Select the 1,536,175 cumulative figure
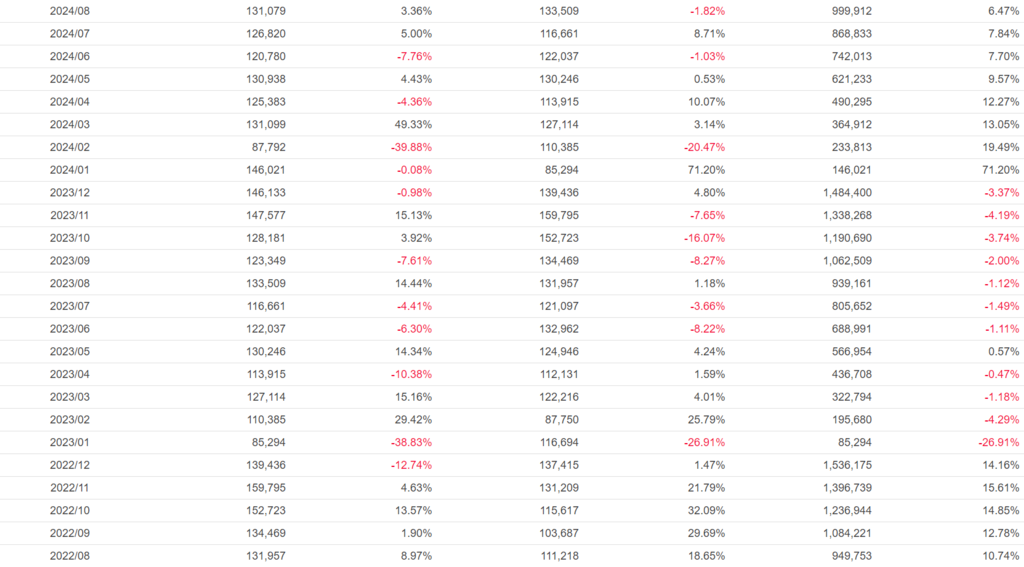 (847, 465)
